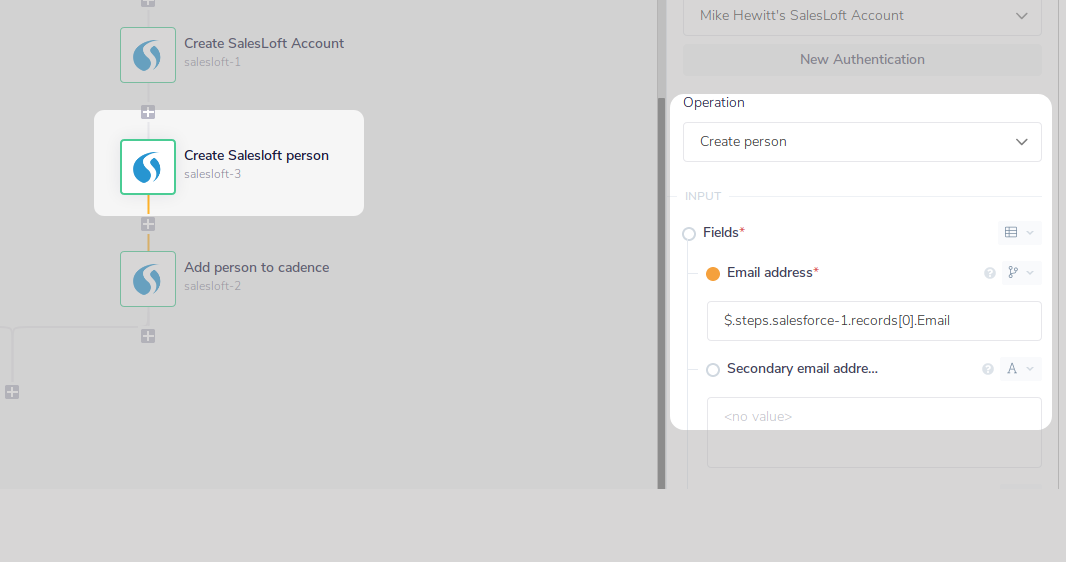Change the Email address input type dropdown
The image size is (1066, 562).
1020,273
